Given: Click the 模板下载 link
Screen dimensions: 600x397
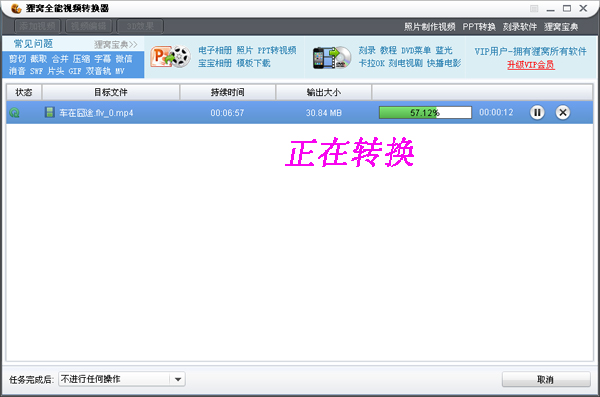Looking at the screenshot, I should 253,63.
